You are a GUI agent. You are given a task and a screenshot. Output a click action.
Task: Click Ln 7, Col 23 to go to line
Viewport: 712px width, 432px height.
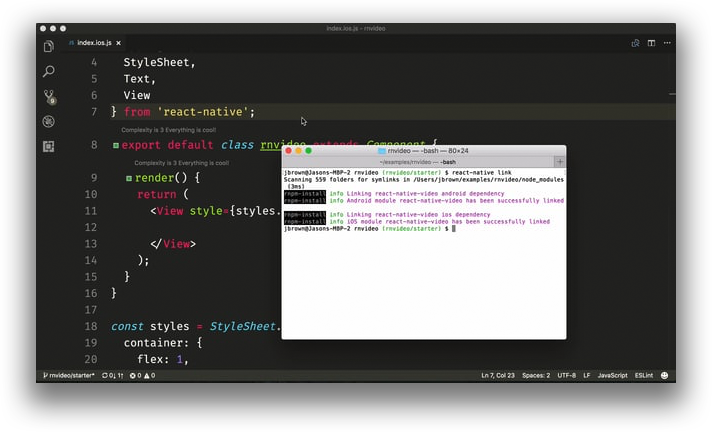pyautogui.click(x=498, y=376)
